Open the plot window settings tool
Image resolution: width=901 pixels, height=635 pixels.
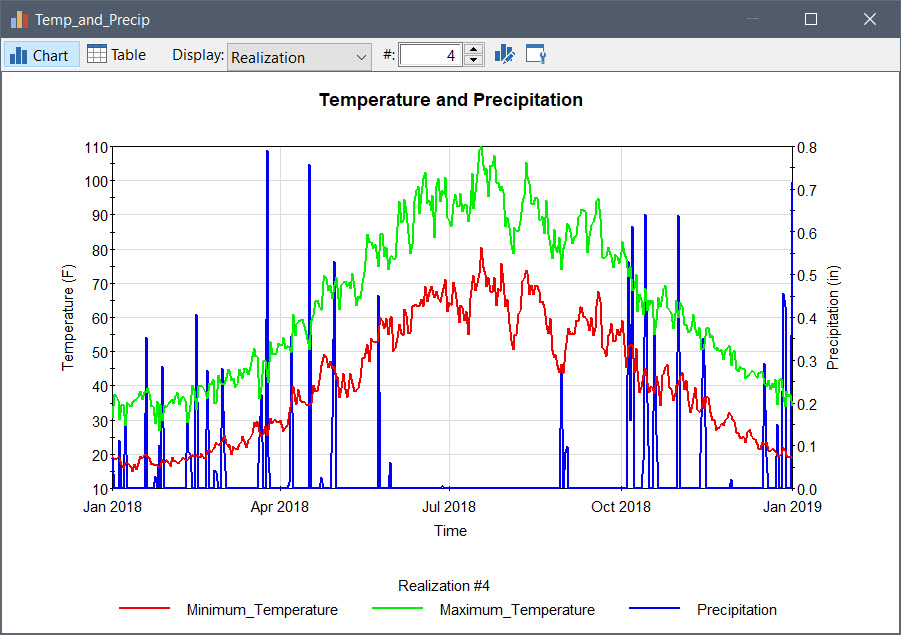[536, 54]
